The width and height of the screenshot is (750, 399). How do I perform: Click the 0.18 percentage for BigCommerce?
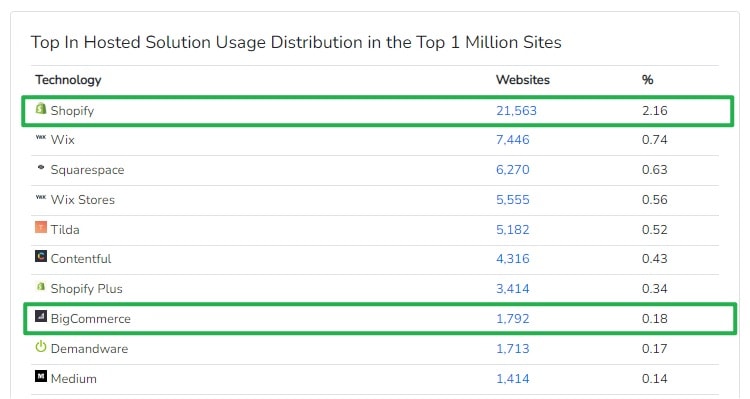655,319
